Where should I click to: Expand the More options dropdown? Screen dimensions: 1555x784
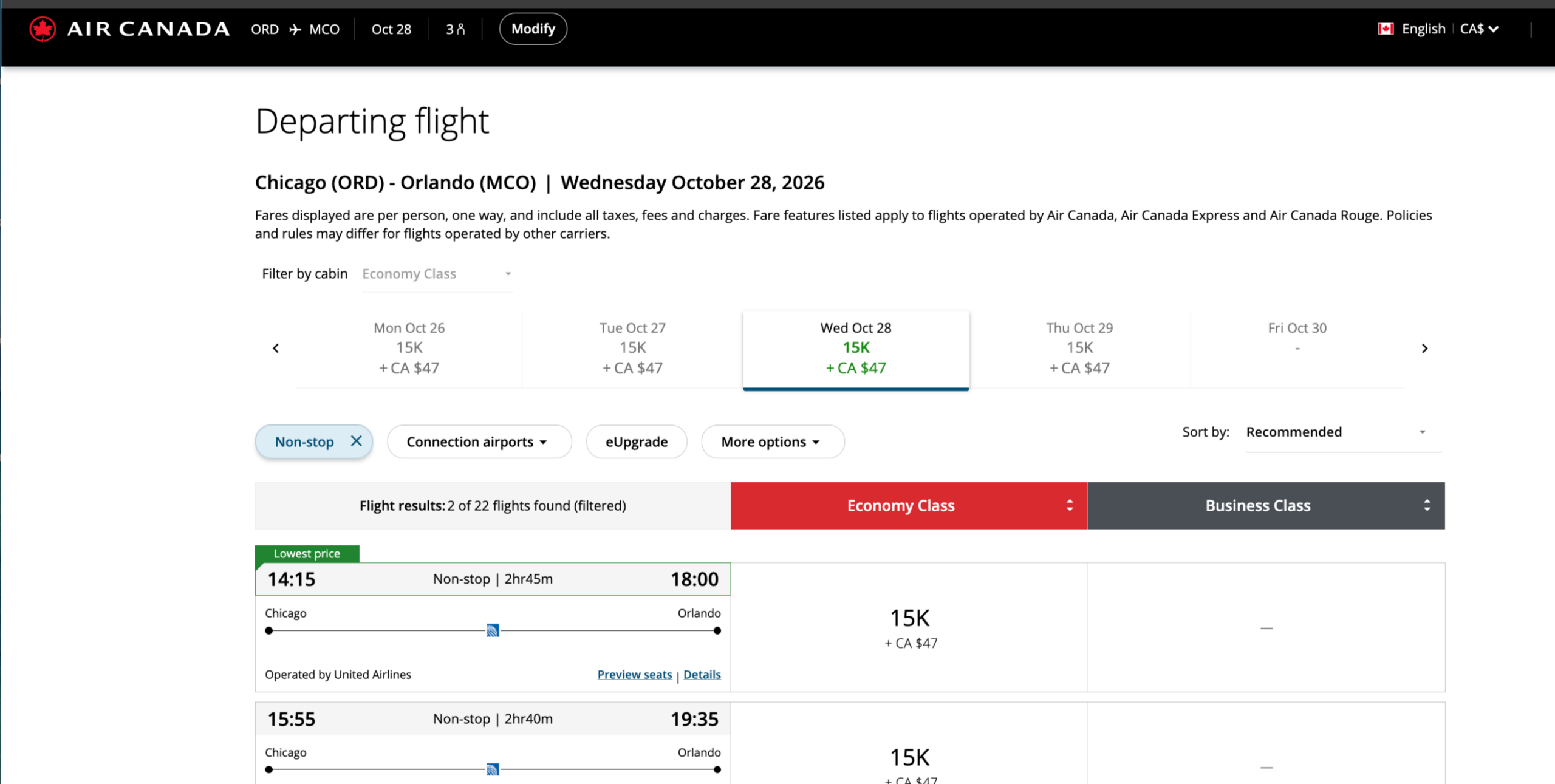(x=772, y=442)
